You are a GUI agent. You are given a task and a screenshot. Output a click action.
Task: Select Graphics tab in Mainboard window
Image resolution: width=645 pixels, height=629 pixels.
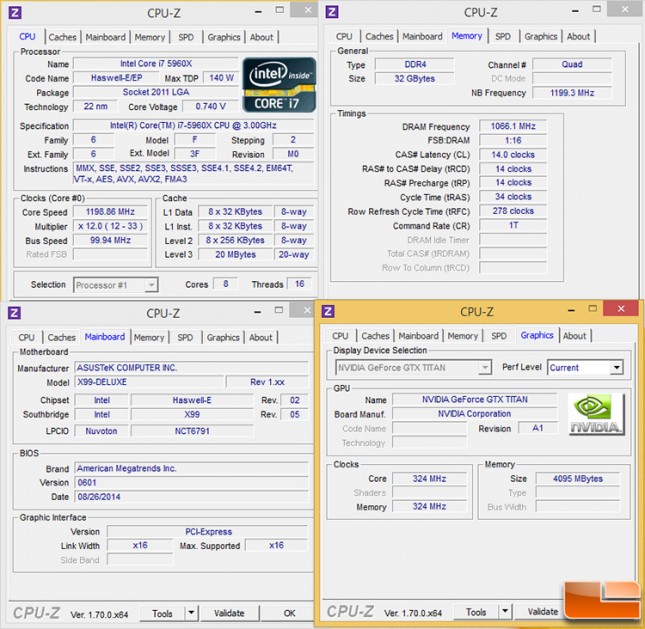(x=223, y=337)
